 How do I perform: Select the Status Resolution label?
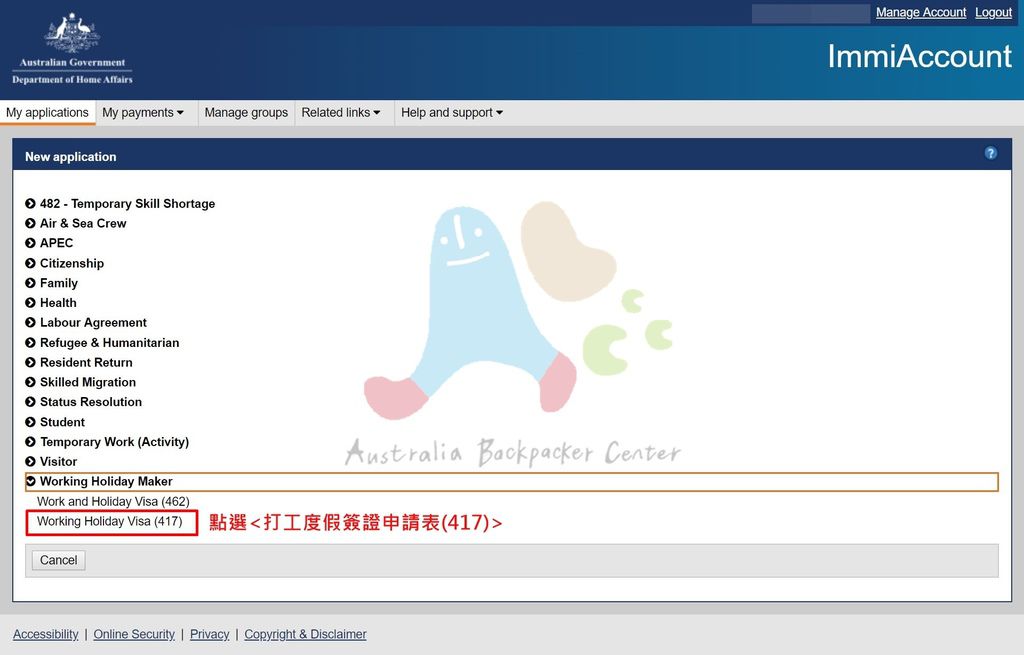coord(91,402)
